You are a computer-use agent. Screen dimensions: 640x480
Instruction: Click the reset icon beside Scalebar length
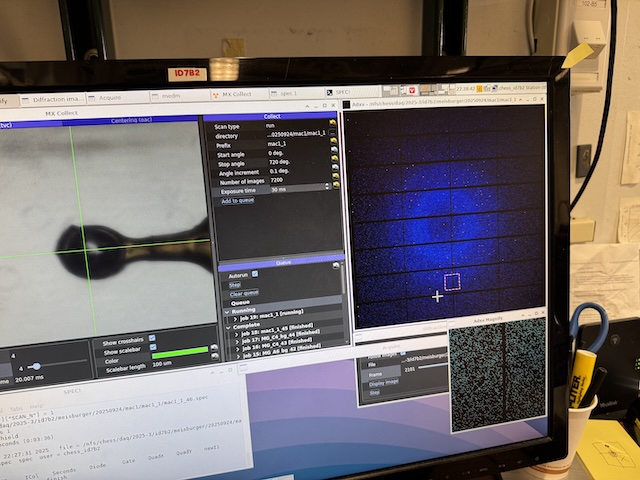[215, 357]
